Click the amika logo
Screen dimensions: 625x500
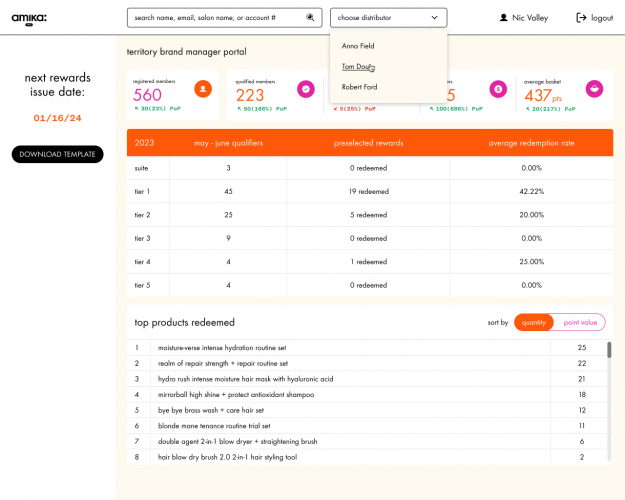pyautogui.click(x=29, y=18)
